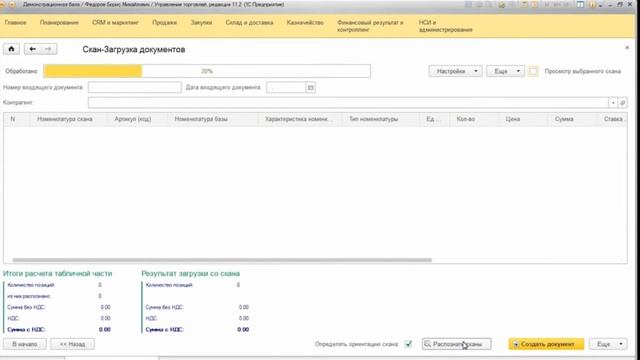Open CRM и маркетинг section
Viewport: 640px width, 360px height.
[116, 22]
